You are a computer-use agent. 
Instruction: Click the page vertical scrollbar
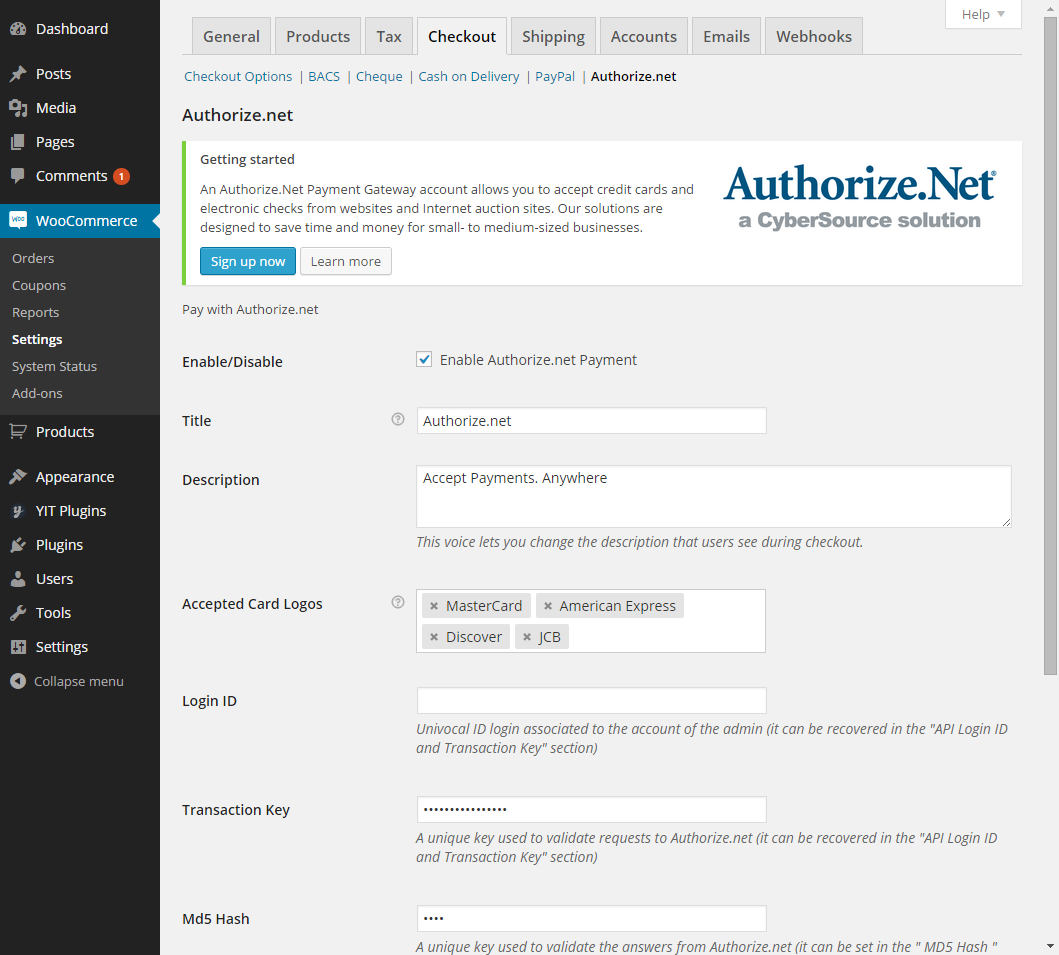coord(1050,400)
